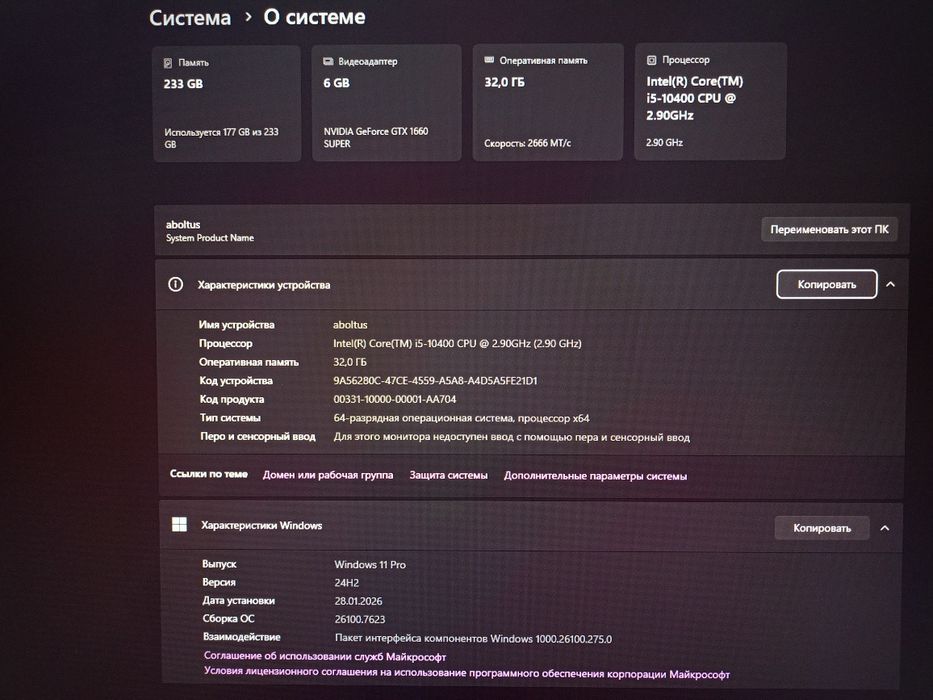Click the OS build value 26100.7623

[x=359, y=619]
